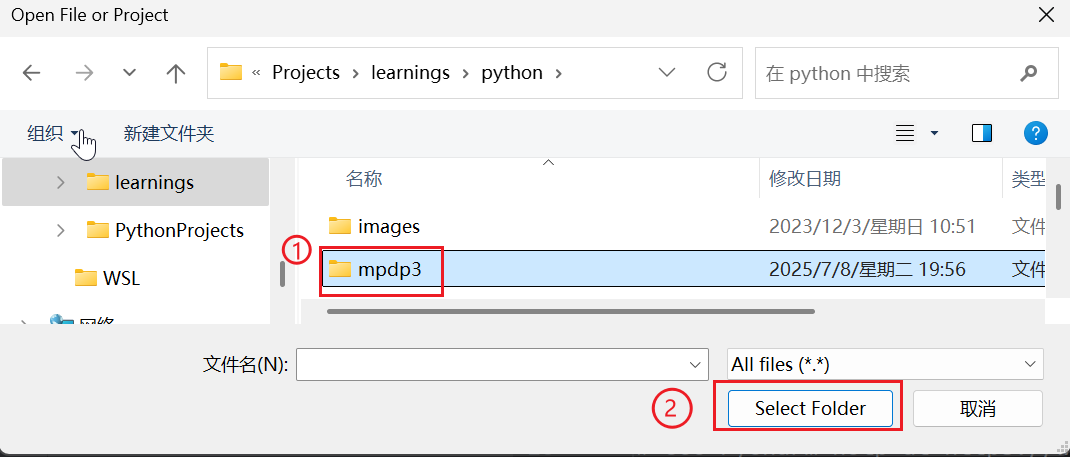Click the magnifier search icon

coord(1028,73)
